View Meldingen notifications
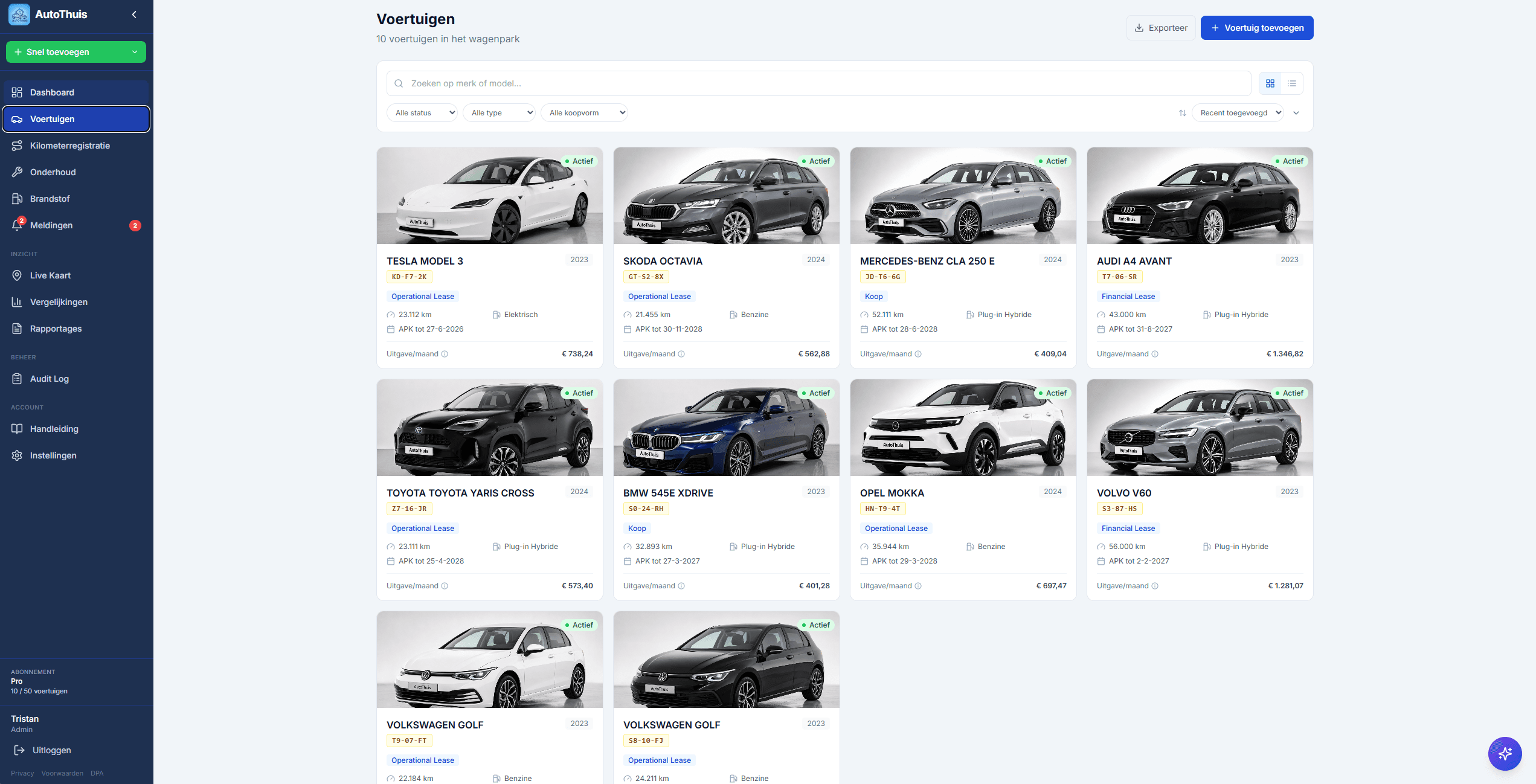The image size is (1536, 784). tap(76, 225)
